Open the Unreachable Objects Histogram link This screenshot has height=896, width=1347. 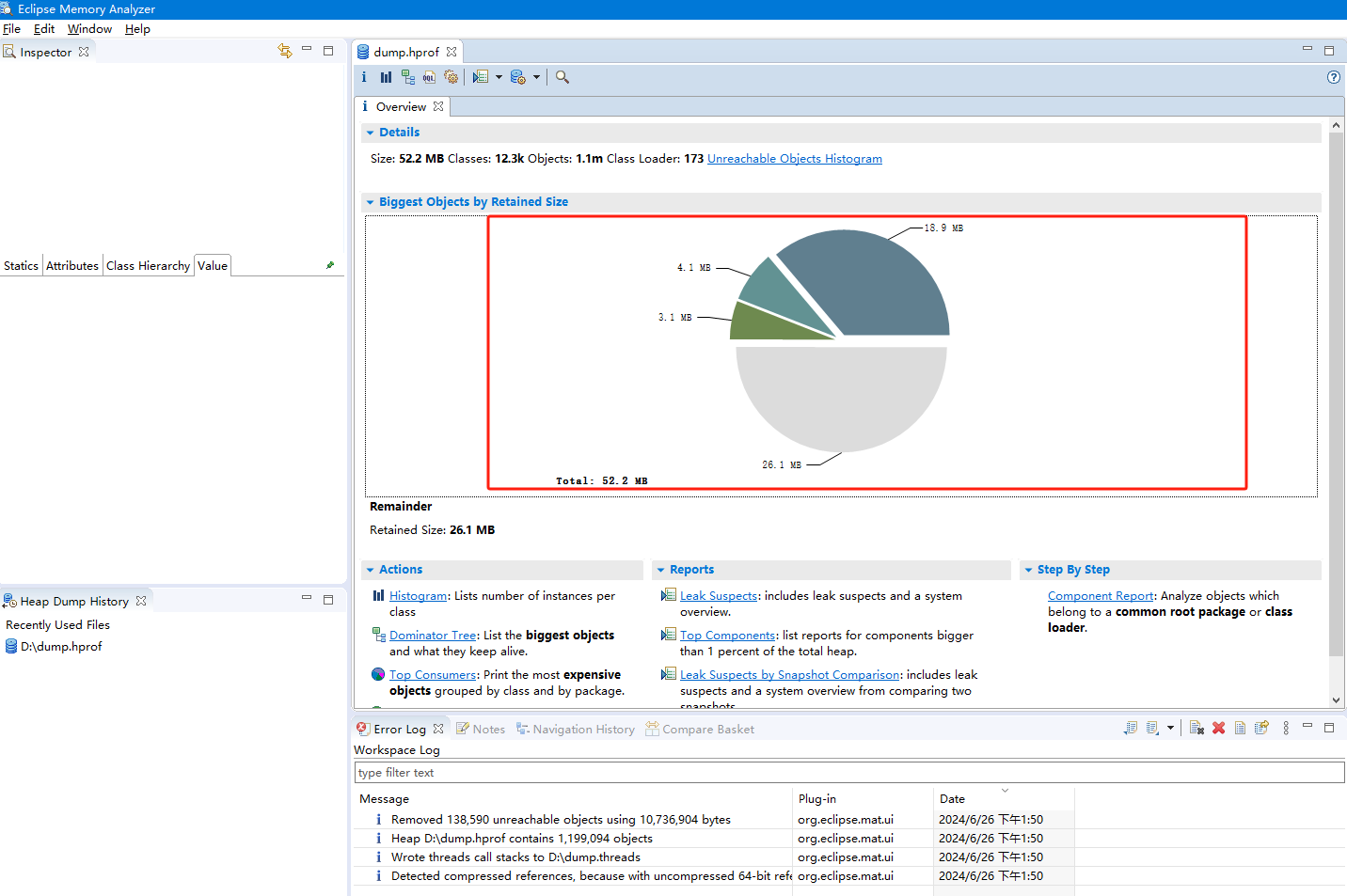point(794,159)
